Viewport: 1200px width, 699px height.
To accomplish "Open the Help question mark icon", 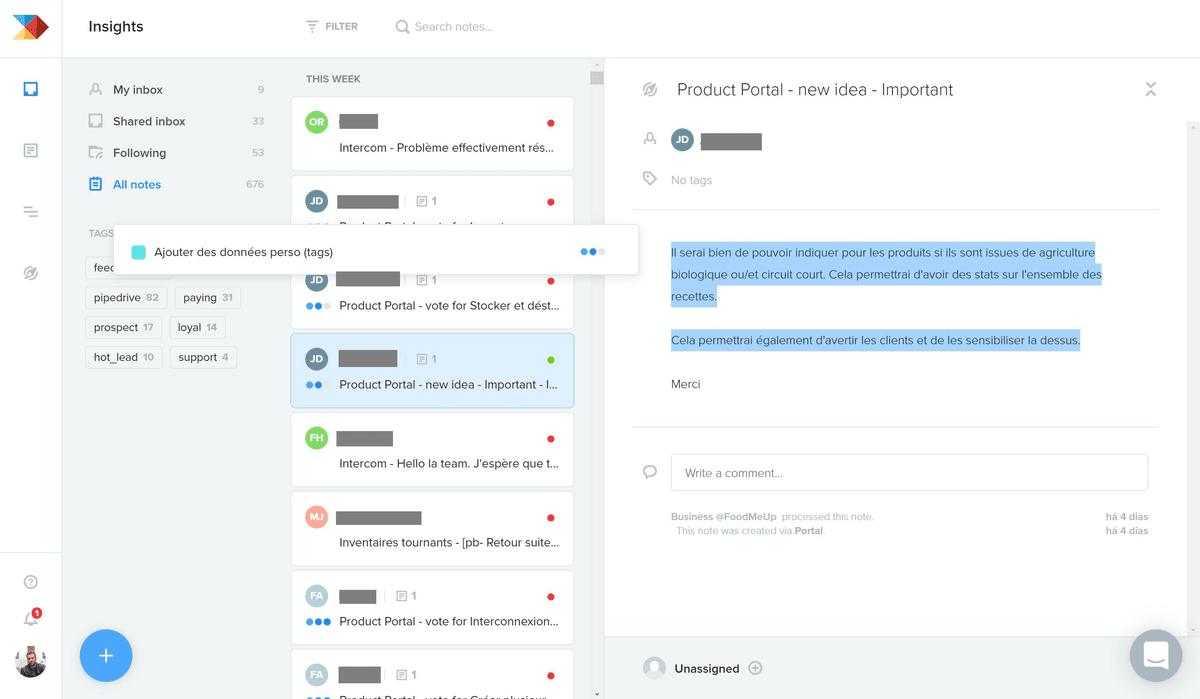I will pos(30,581).
